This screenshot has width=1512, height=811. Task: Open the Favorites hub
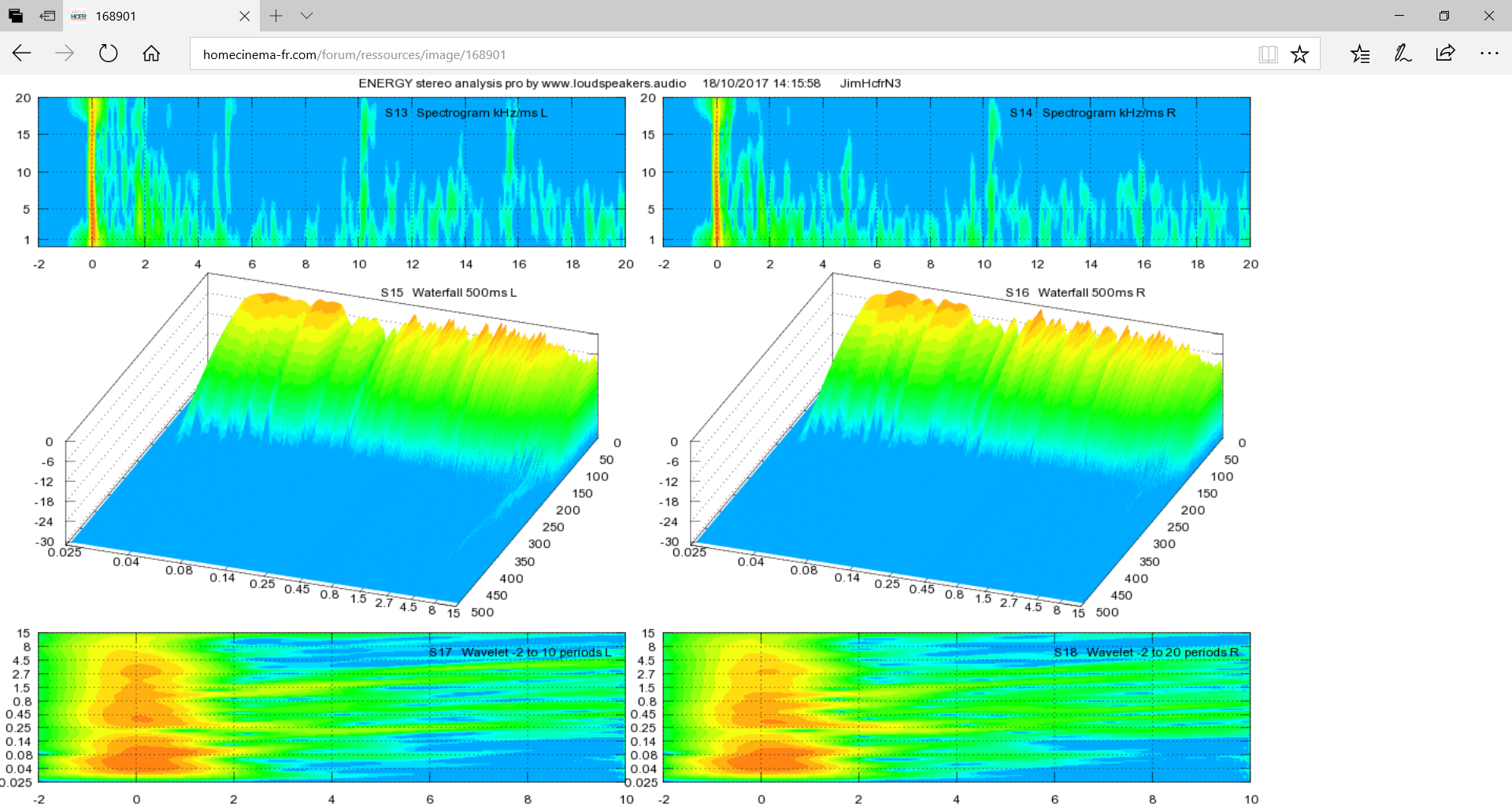(x=1360, y=54)
